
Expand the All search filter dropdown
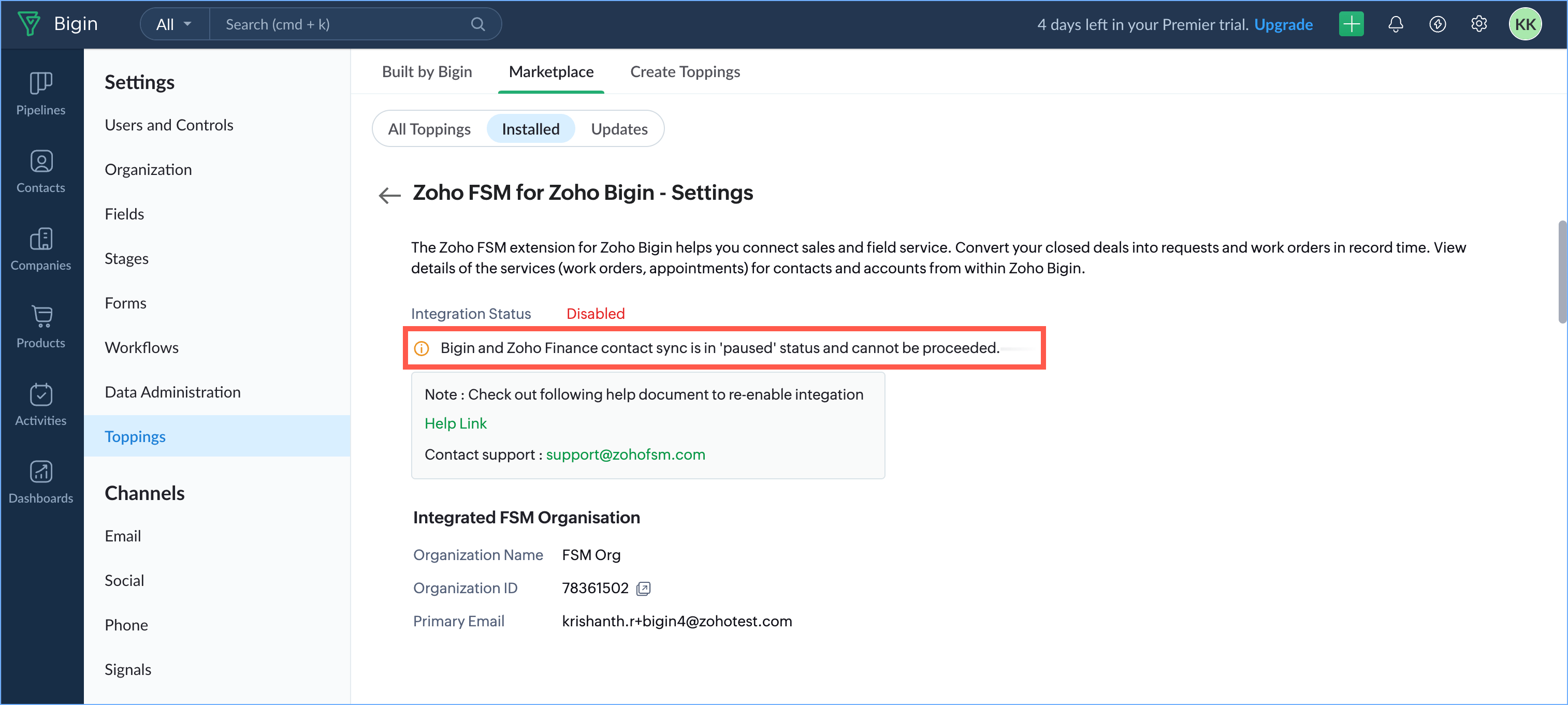click(x=173, y=24)
